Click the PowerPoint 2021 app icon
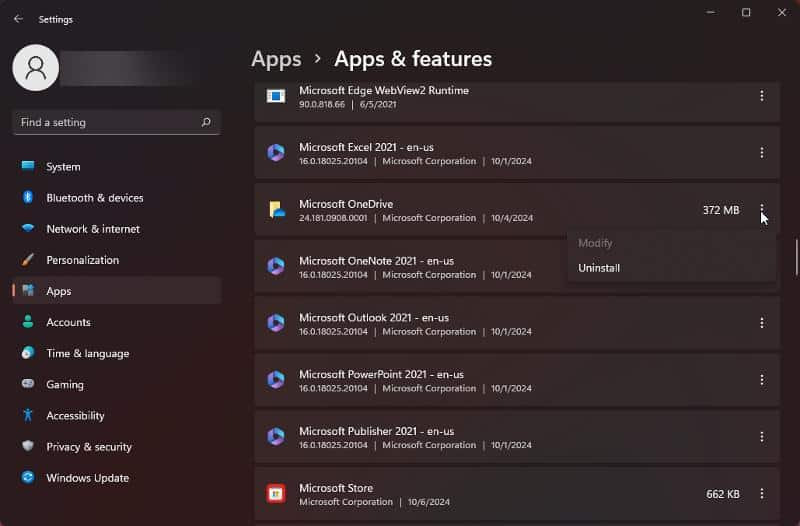800x526 pixels. (276, 380)
